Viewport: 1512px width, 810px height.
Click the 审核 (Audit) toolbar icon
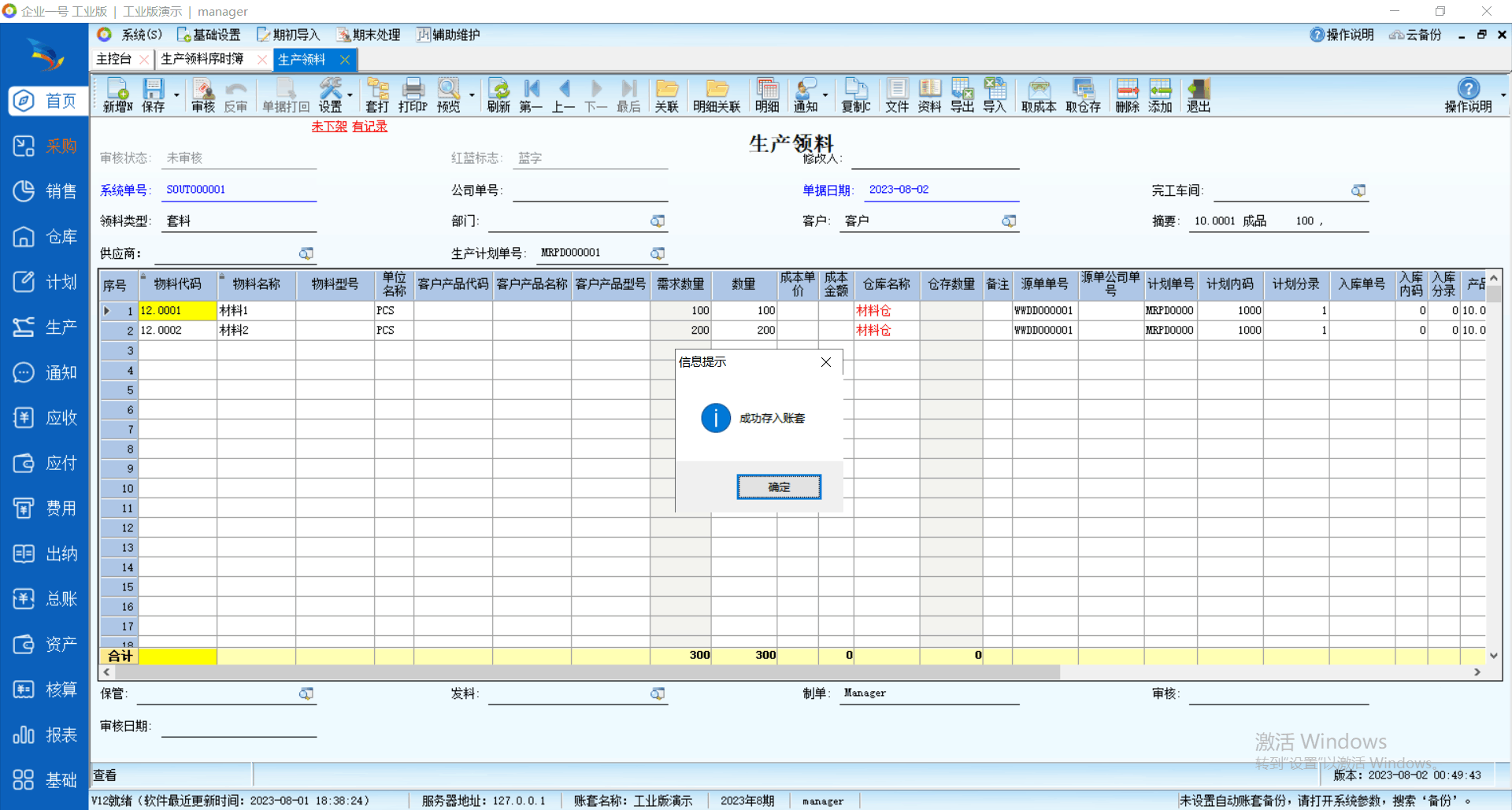point(202,95)
